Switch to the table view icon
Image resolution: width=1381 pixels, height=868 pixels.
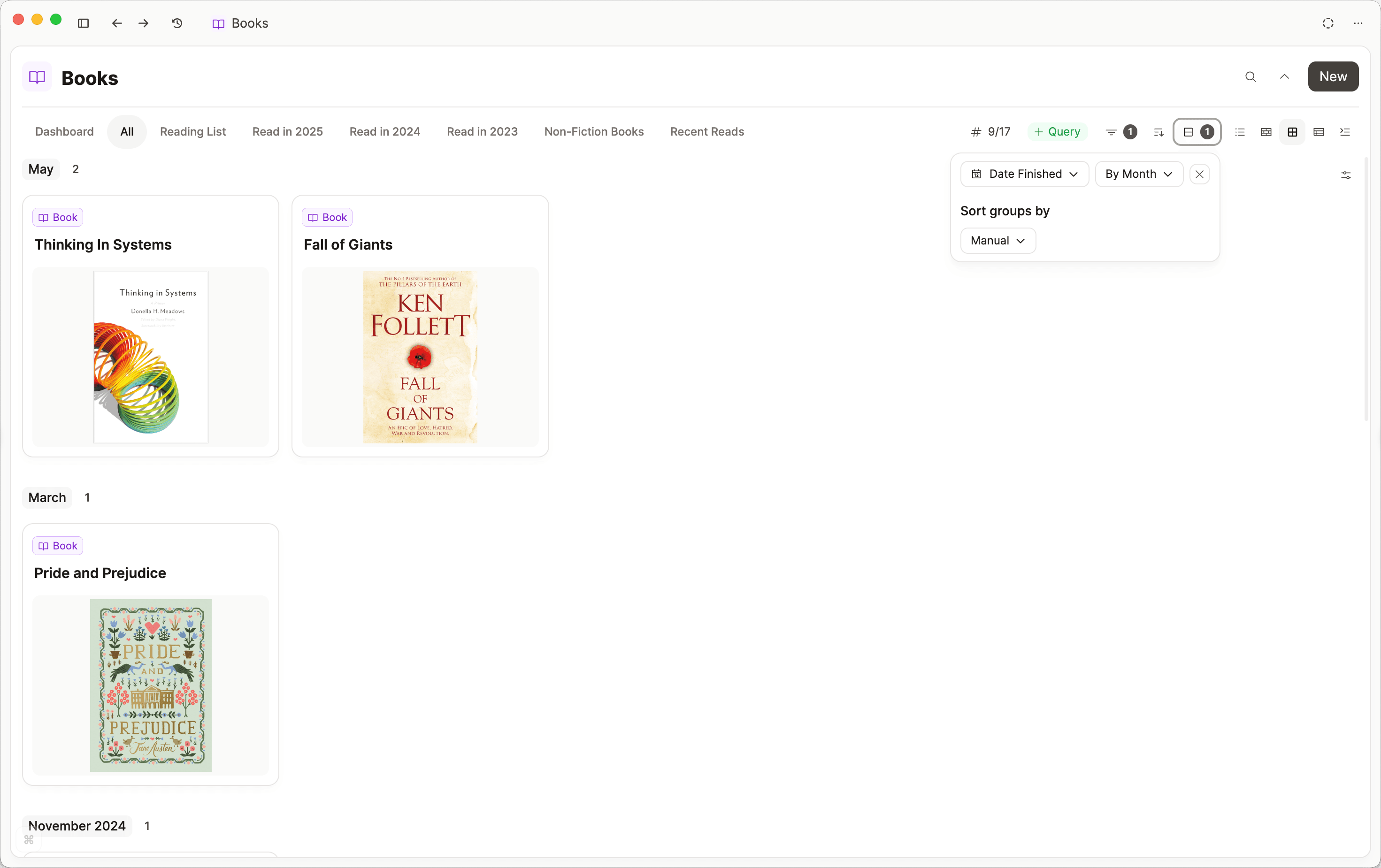pyautogui.click(x=1319, y=132)
